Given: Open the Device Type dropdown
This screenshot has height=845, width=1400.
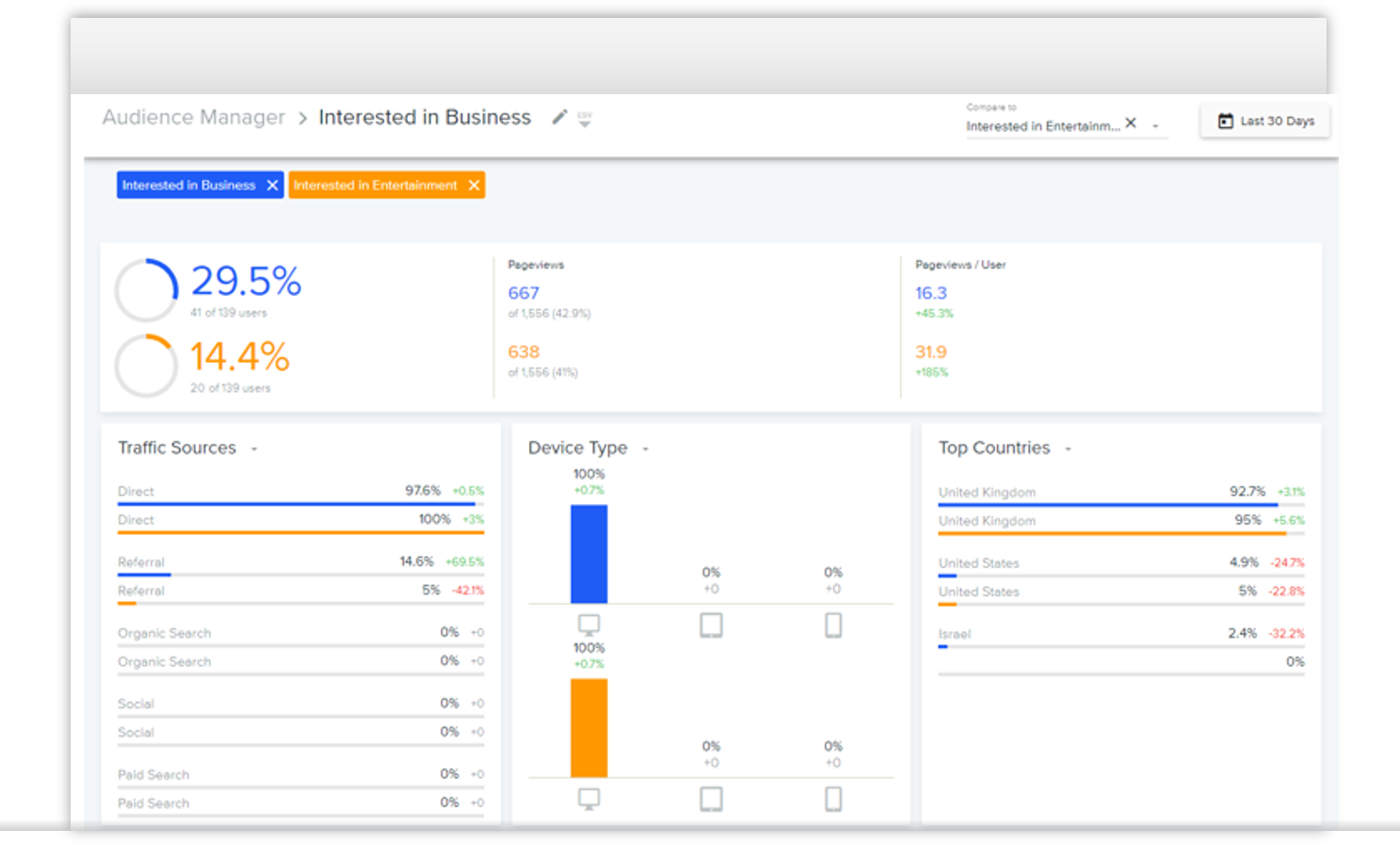Looking at the screenshot, I should coord(646,449).
